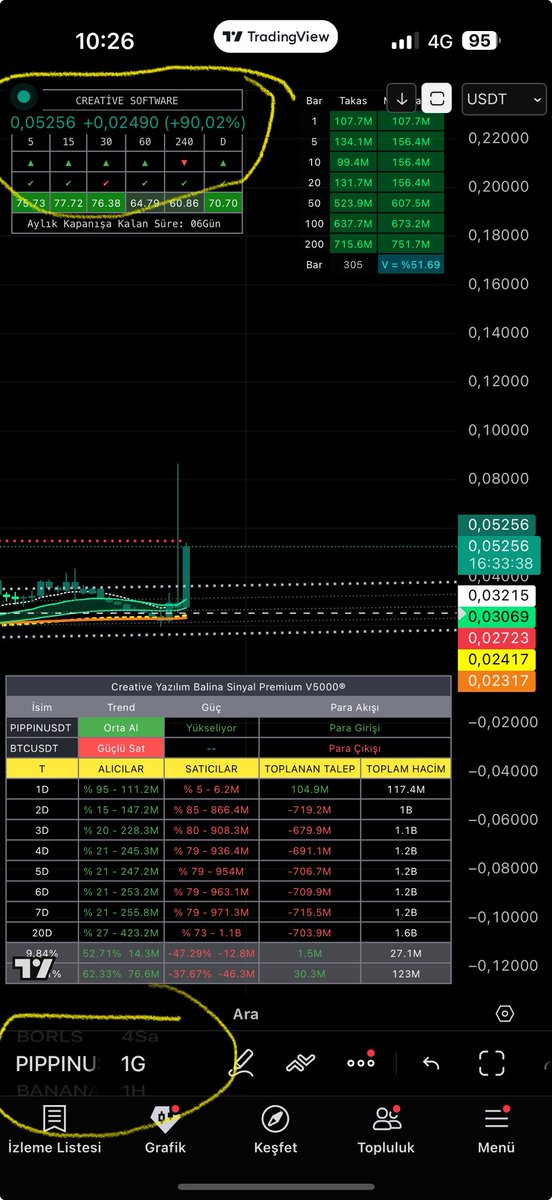This screenshot has width=552, height=1200.
Task: Tap -719.2M in the 2D row
Action: (x=310, y=810)
